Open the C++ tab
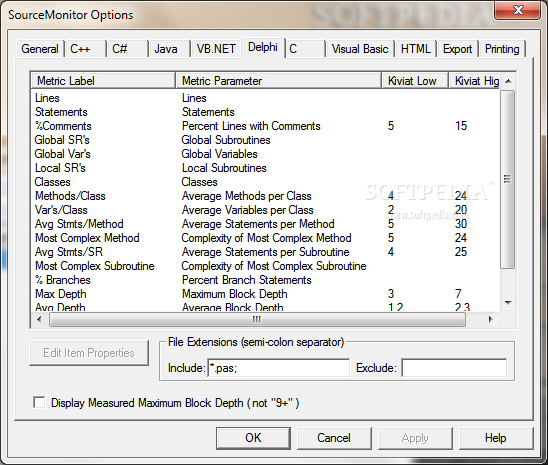The width and height of the screenshot is (548, 465). point(86,49)
